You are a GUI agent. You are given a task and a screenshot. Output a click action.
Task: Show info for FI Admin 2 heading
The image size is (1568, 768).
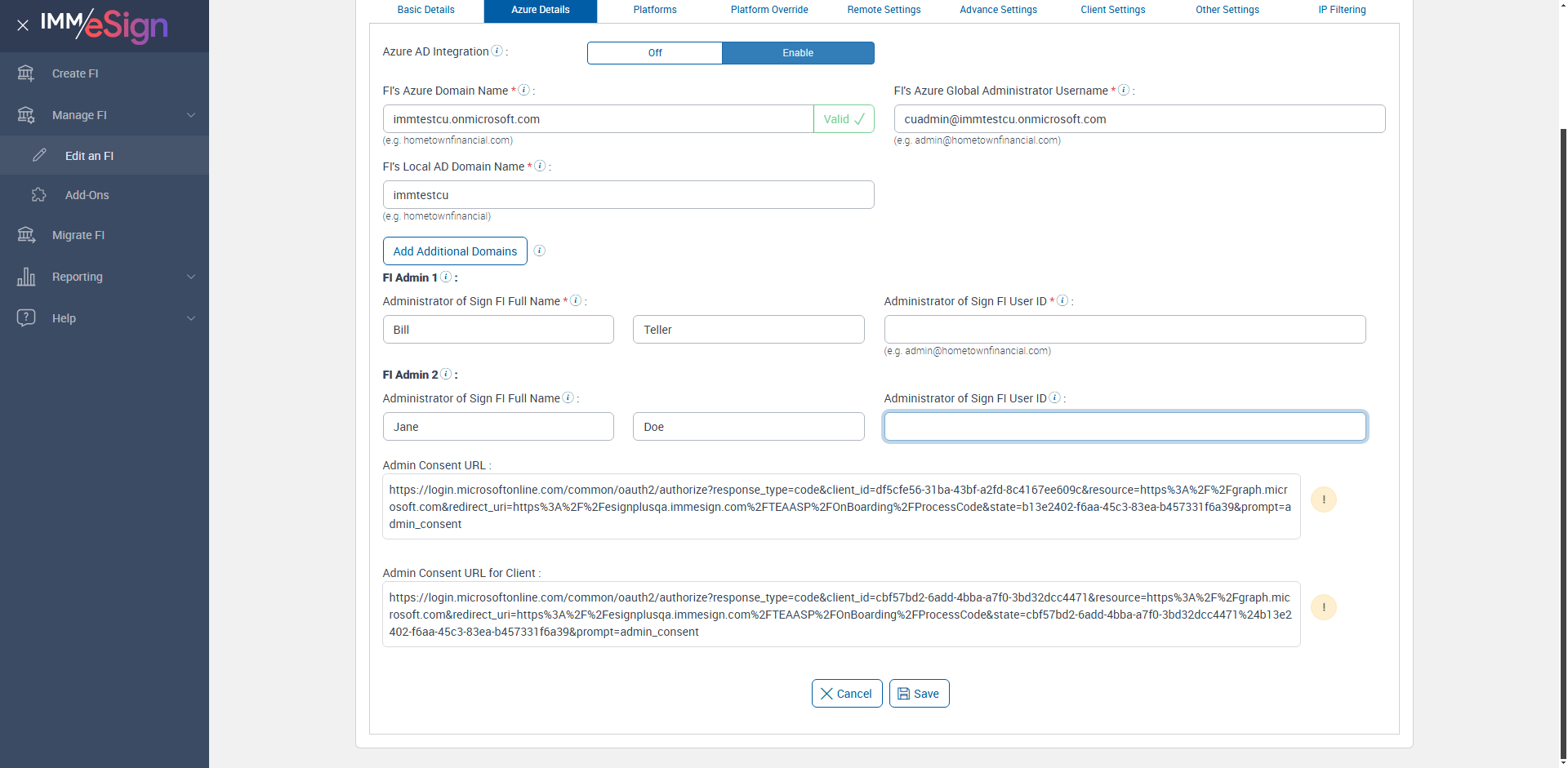[446, 374]
